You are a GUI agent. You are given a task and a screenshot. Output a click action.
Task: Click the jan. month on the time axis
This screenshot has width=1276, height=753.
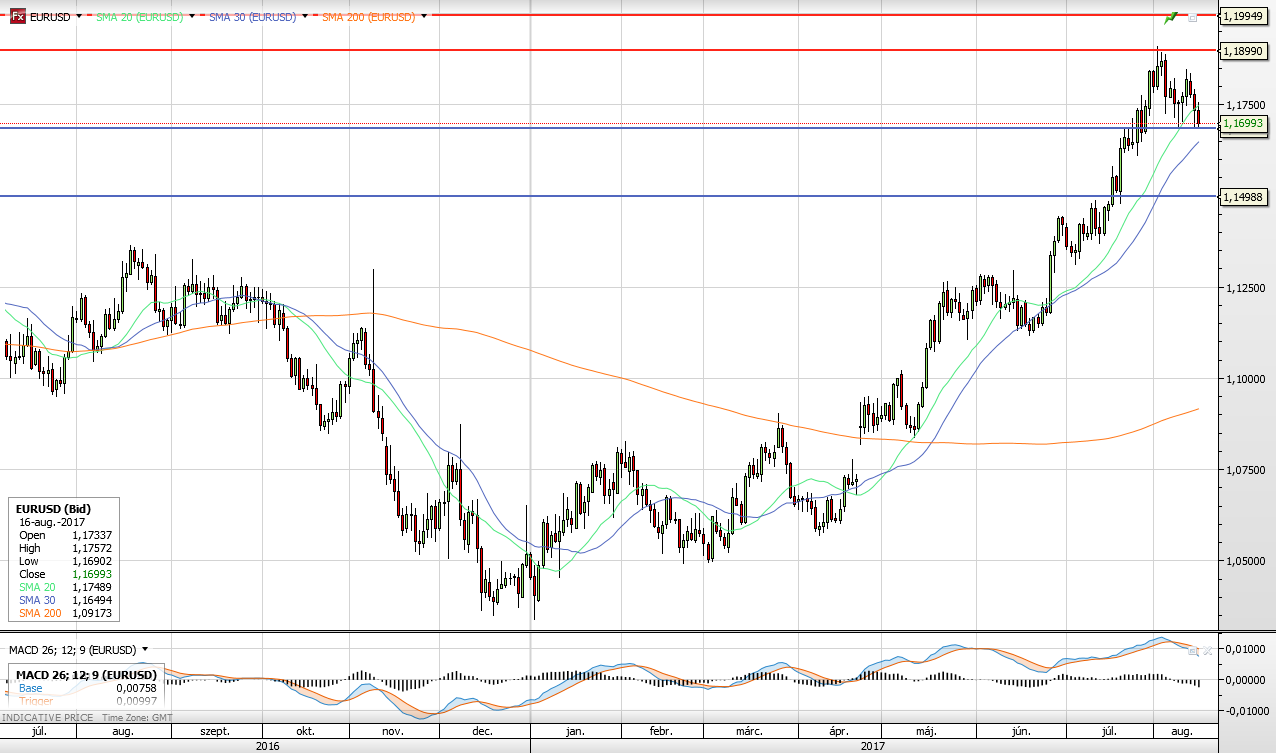point(575,732)
